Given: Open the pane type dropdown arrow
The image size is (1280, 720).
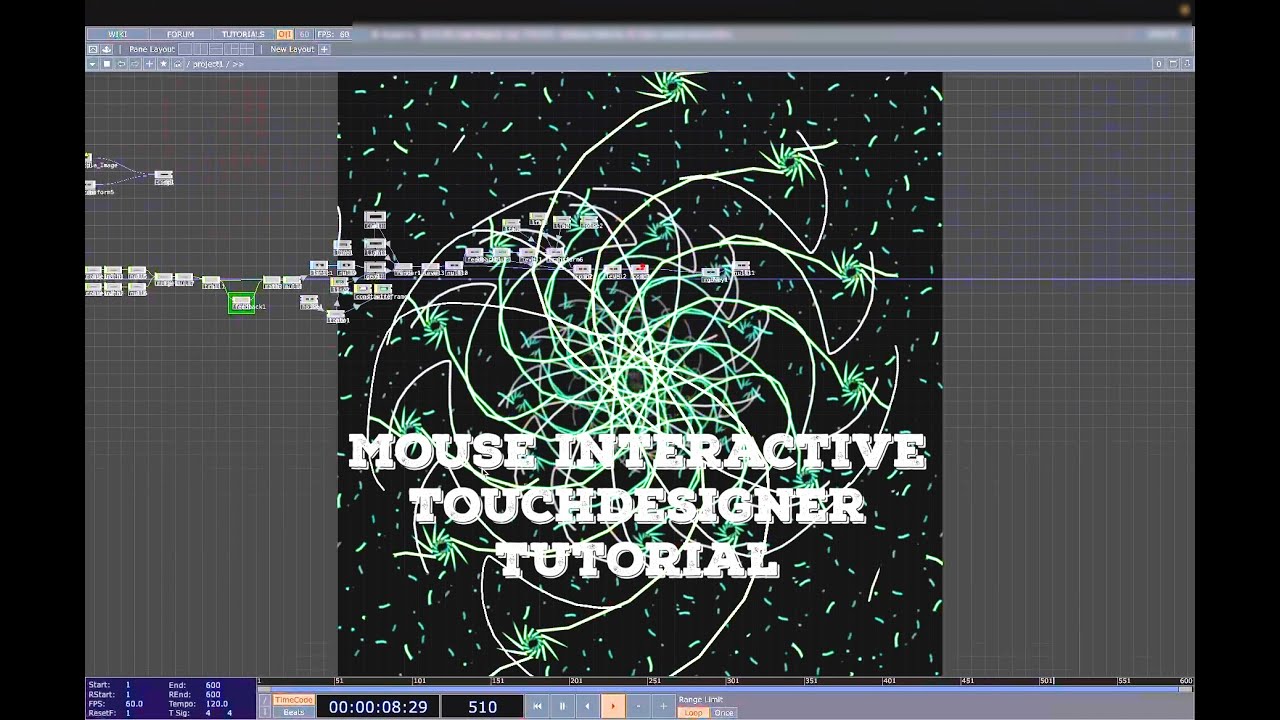Looking at the screenshot, I should click(92, 64).
